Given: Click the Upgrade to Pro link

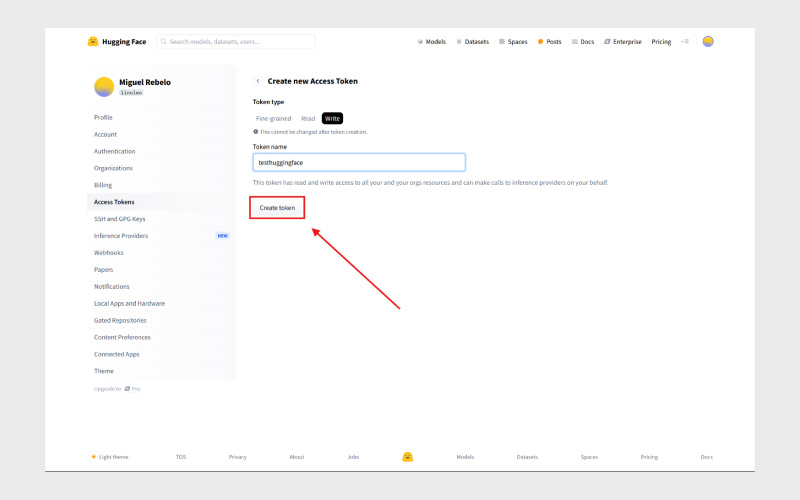Looking at the screenshot, I should (x=117, y=389).
